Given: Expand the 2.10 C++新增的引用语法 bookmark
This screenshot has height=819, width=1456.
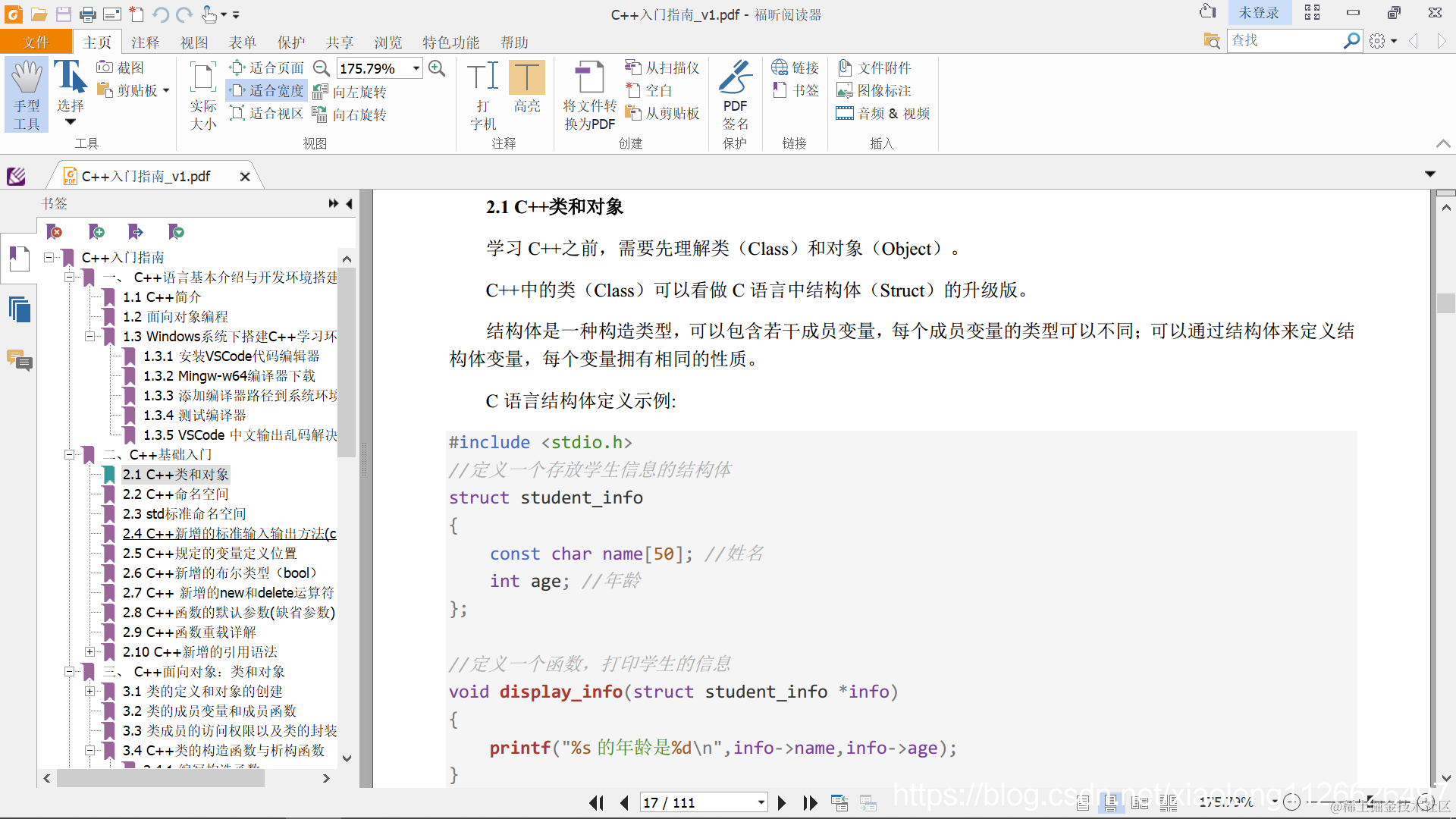Looking at the screenshot, I should pyautogui.click(x=89, y=652).
